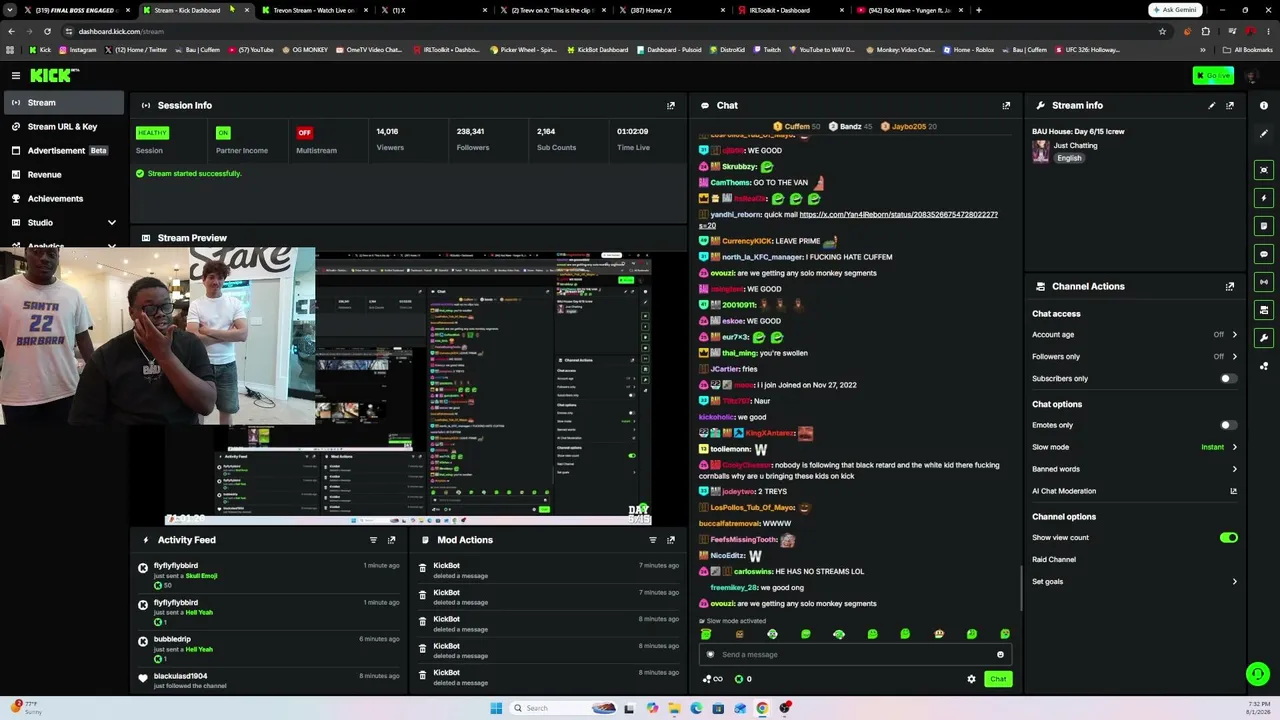Screen dimensions: 1280x720
Task: Switch to the Trevon Stream browser tab
Action: point(313,10)
